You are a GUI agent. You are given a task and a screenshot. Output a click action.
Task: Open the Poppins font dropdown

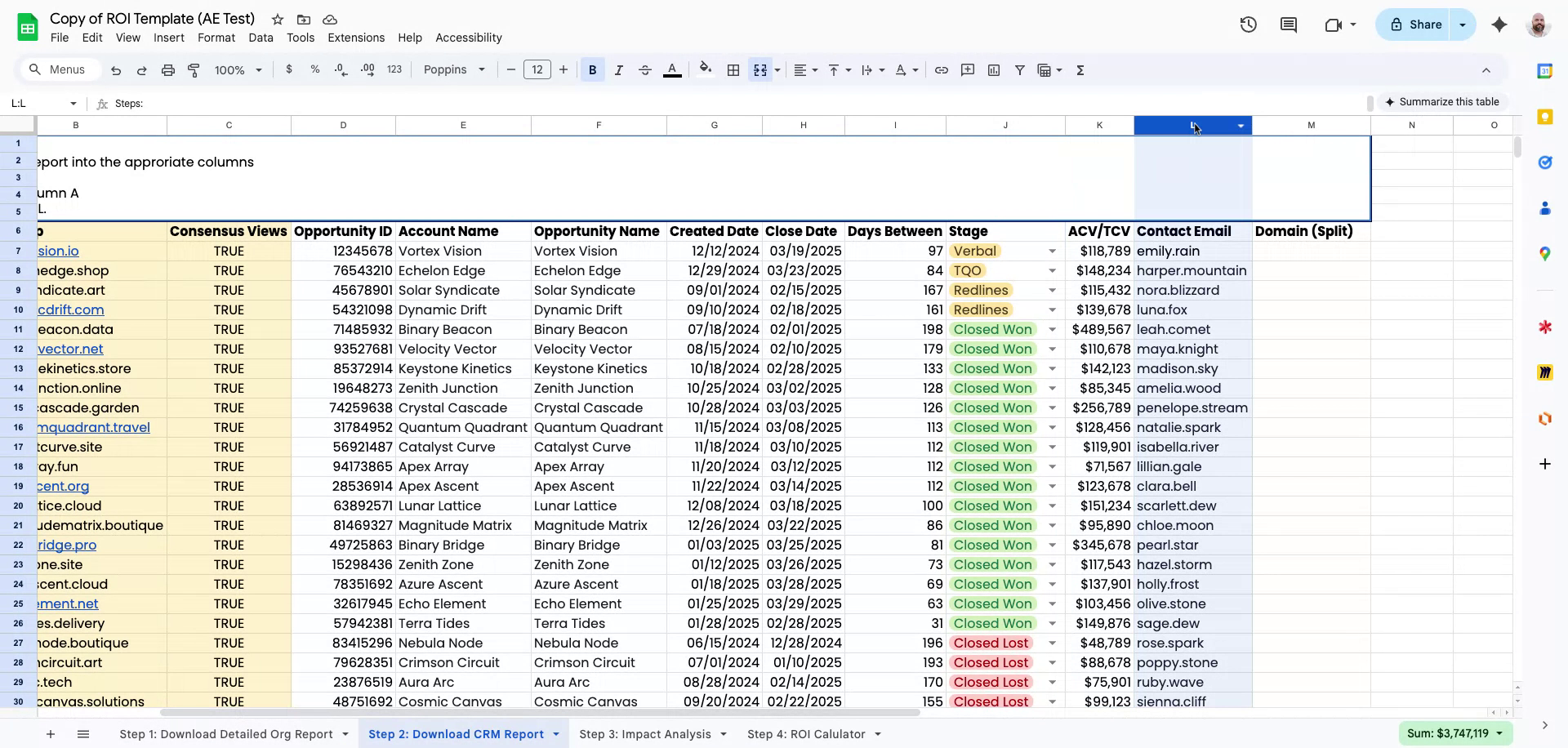pos(454,70)
